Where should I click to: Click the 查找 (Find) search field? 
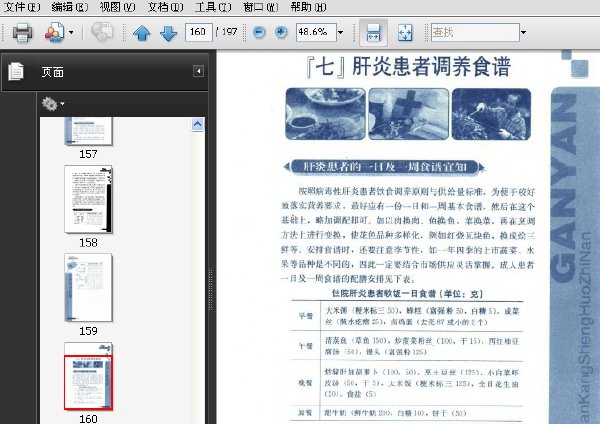tap(475, 32)
